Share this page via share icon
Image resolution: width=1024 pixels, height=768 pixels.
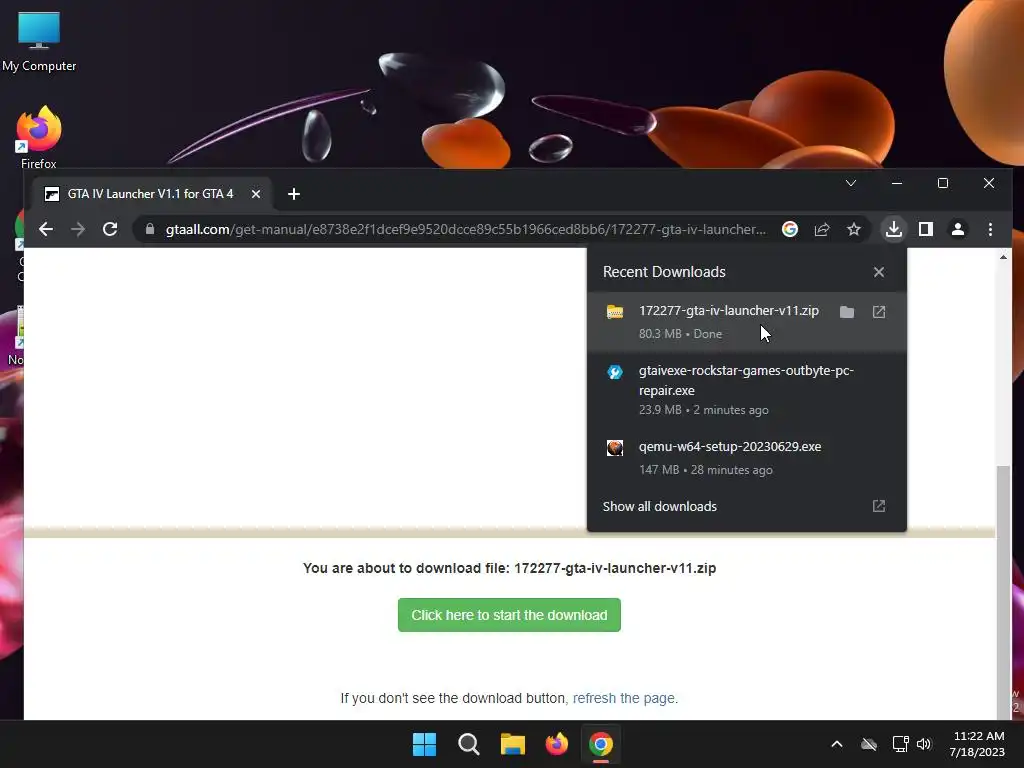pyautogui.click(x=822, y=229)
